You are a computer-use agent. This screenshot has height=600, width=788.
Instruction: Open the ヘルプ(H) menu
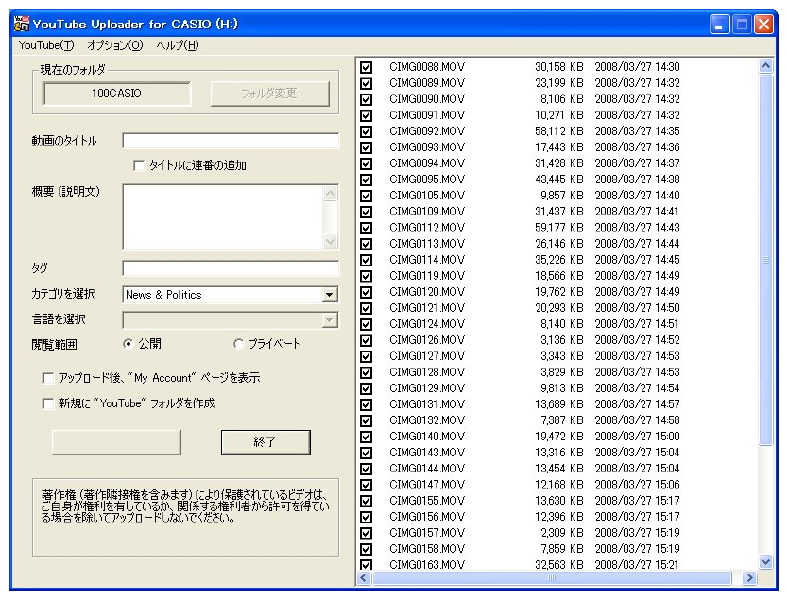(177, 45)
